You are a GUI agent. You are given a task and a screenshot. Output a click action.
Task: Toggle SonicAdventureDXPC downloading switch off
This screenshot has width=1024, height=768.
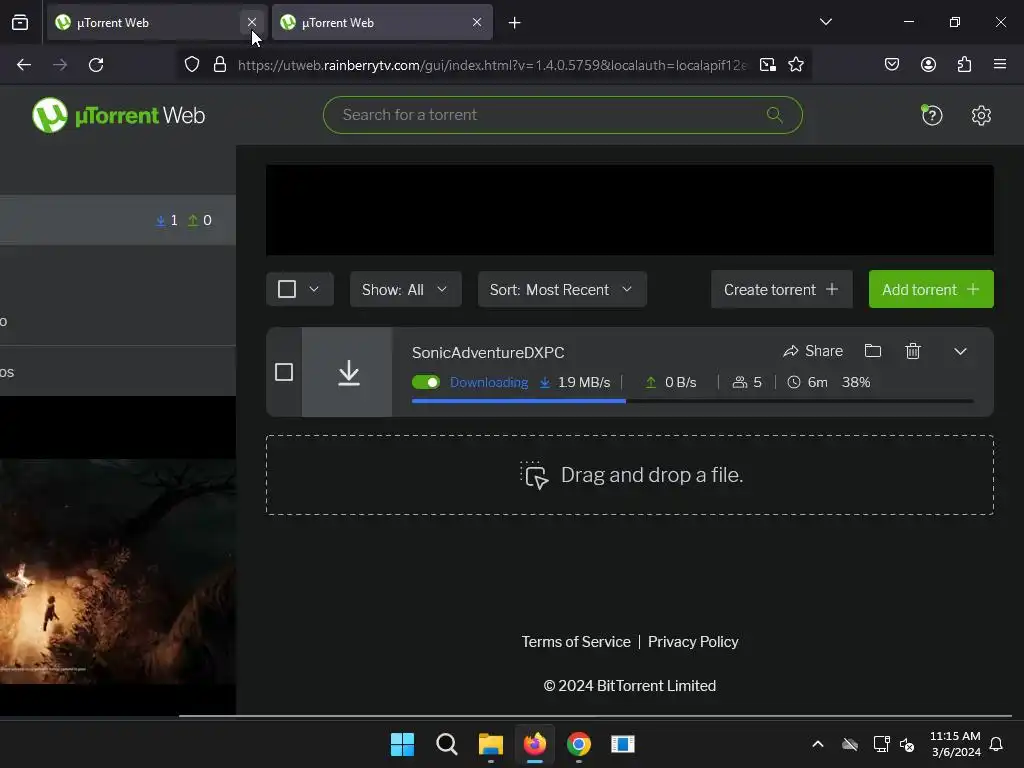pyautogui.click(x=426, y=382)
